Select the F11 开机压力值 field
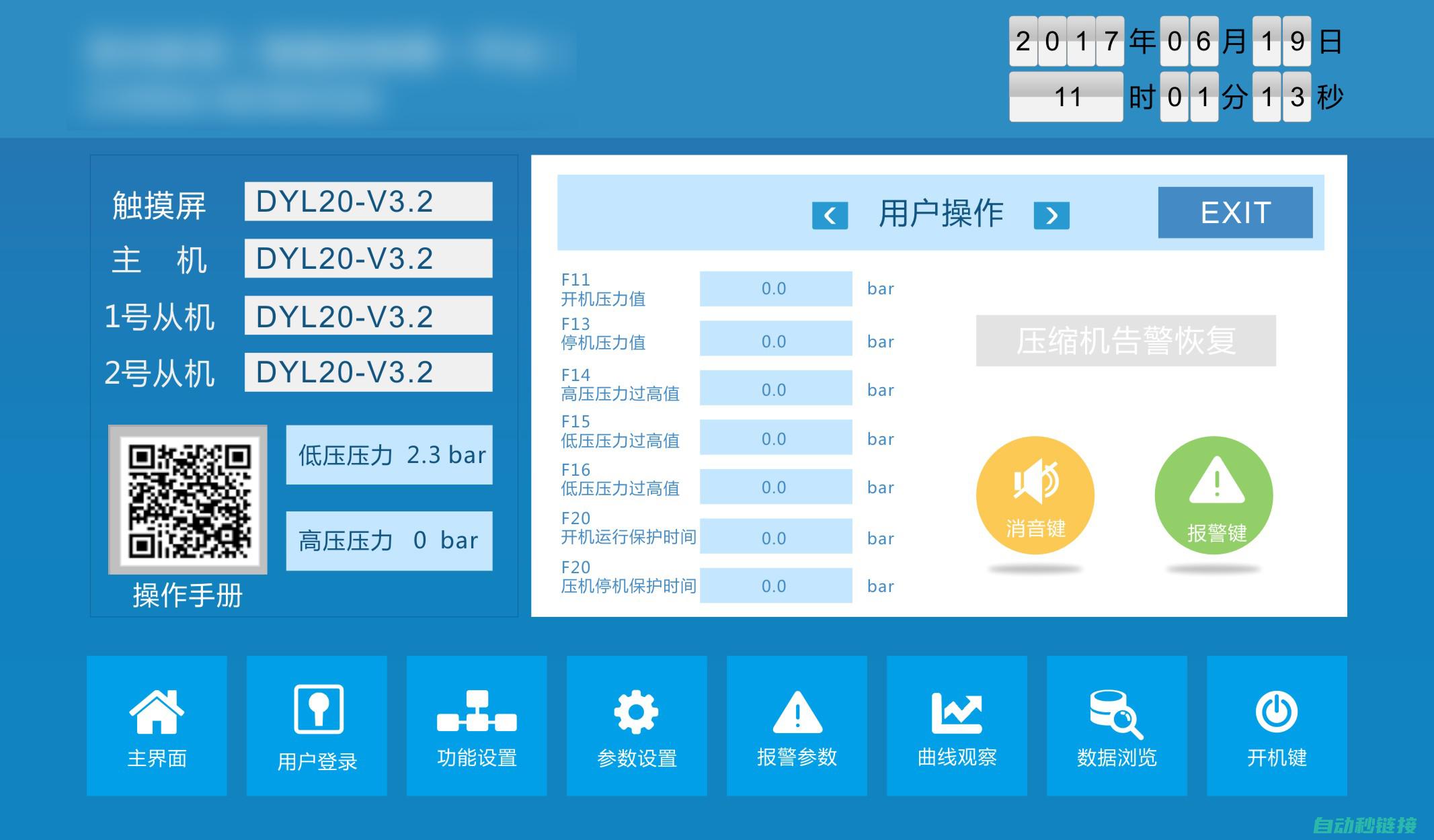Viewport: 1434px width, 840px height. point(776,289)
